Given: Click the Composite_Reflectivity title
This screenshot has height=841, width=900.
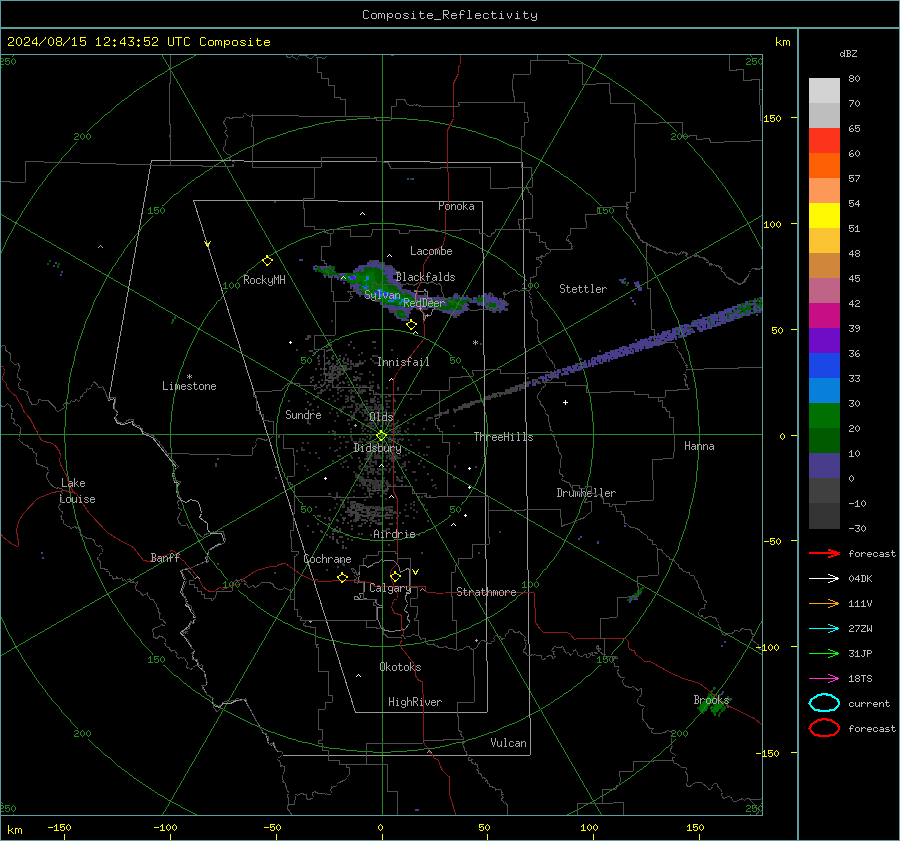Looking at the screenshot, I should [450, 15].
